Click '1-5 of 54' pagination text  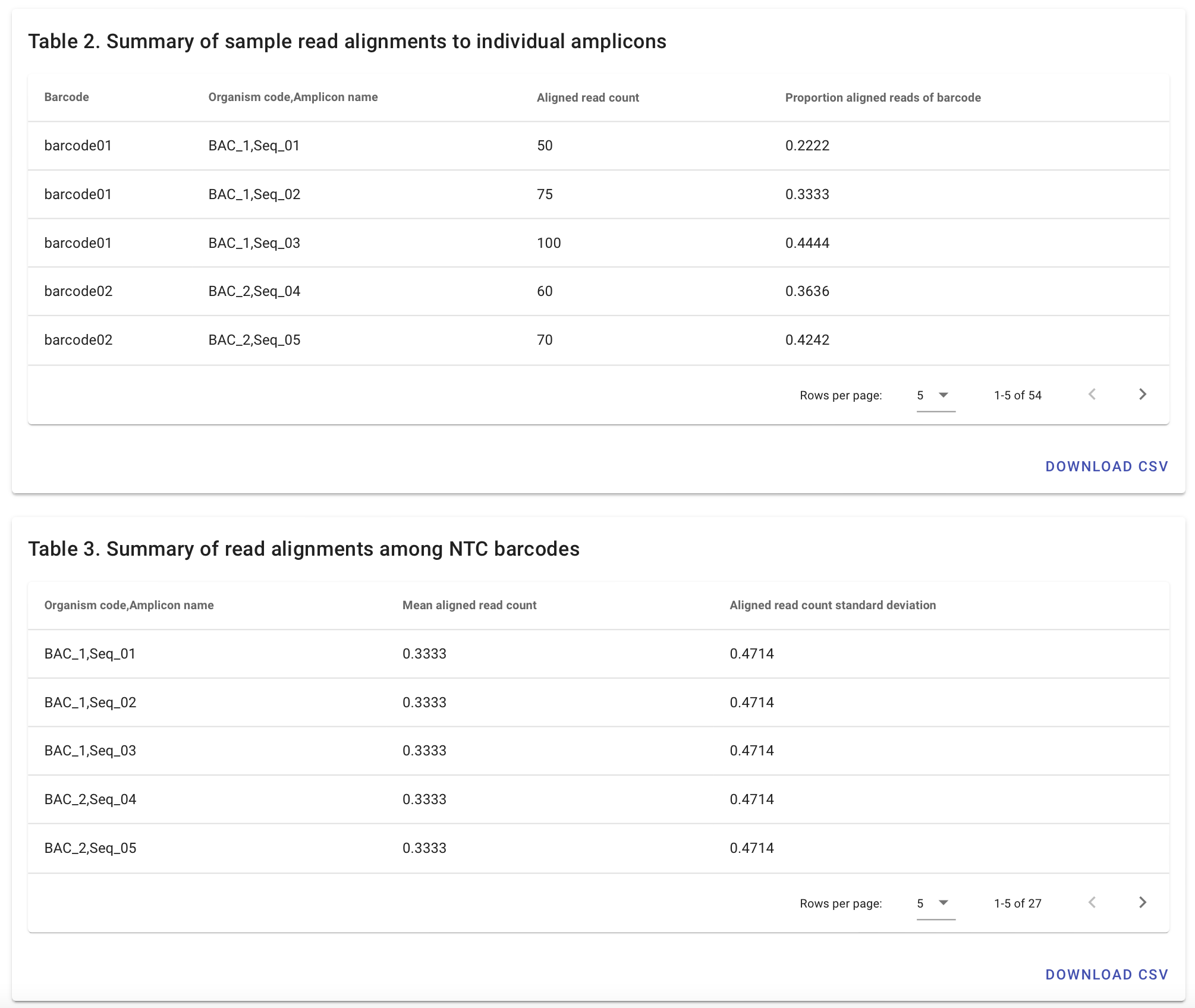pyautogui.click(x=1018, y=395)
